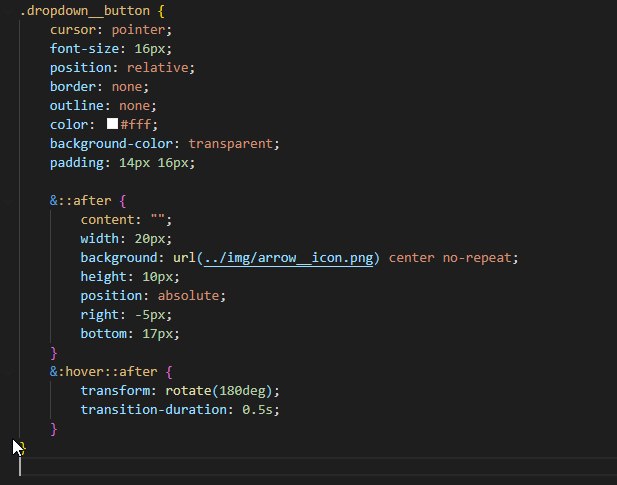617x485 pixels.
Task: Click the 'outline: none;' line
Action: [103, 105]
